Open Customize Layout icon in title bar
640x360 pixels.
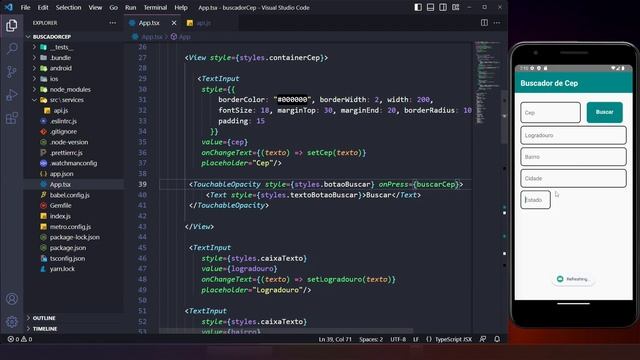click(x=456, y=7)
